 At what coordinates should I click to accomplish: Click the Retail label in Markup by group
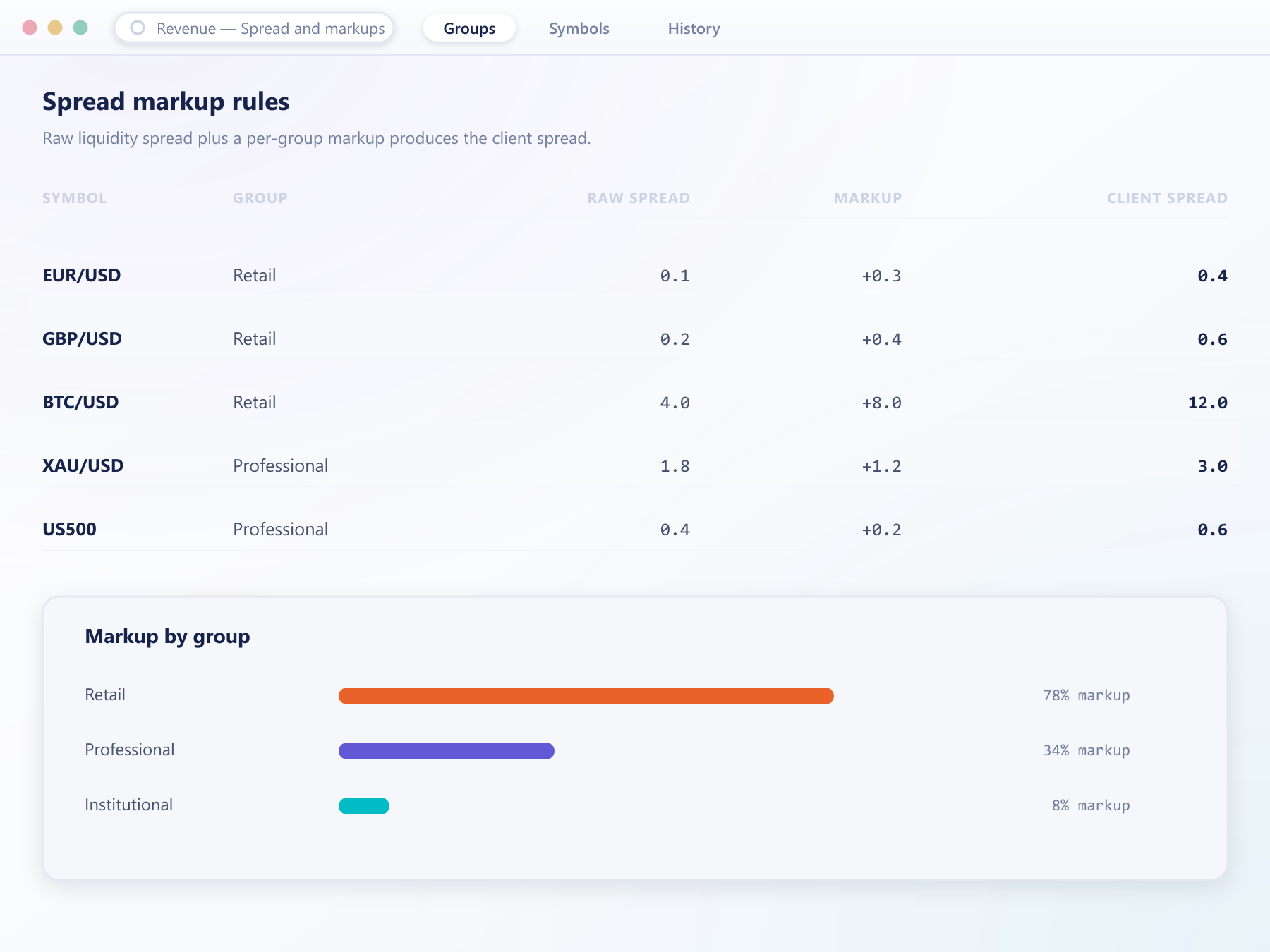[x=105, y=695]
